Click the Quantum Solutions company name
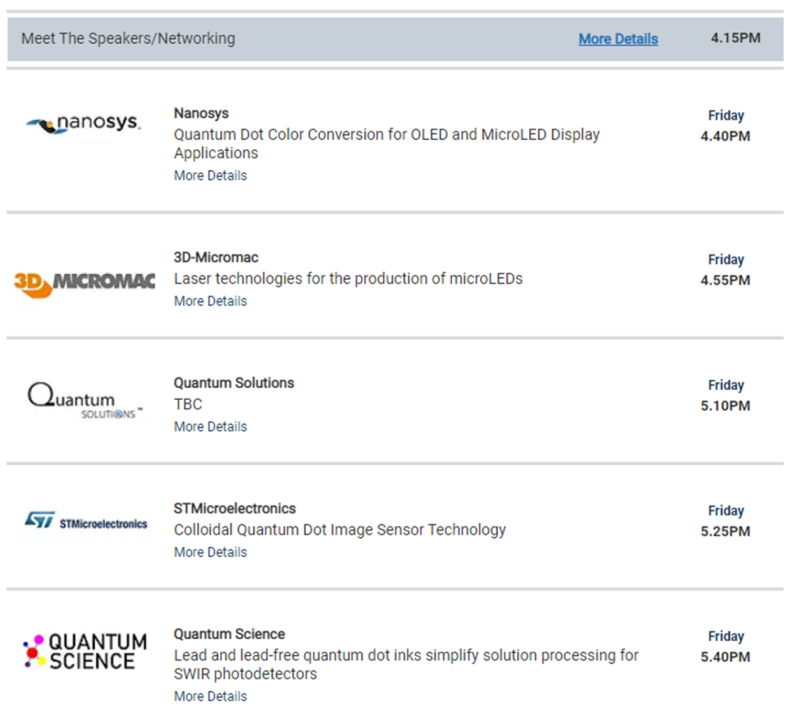 pyautogui.click(x=234, y=383)
